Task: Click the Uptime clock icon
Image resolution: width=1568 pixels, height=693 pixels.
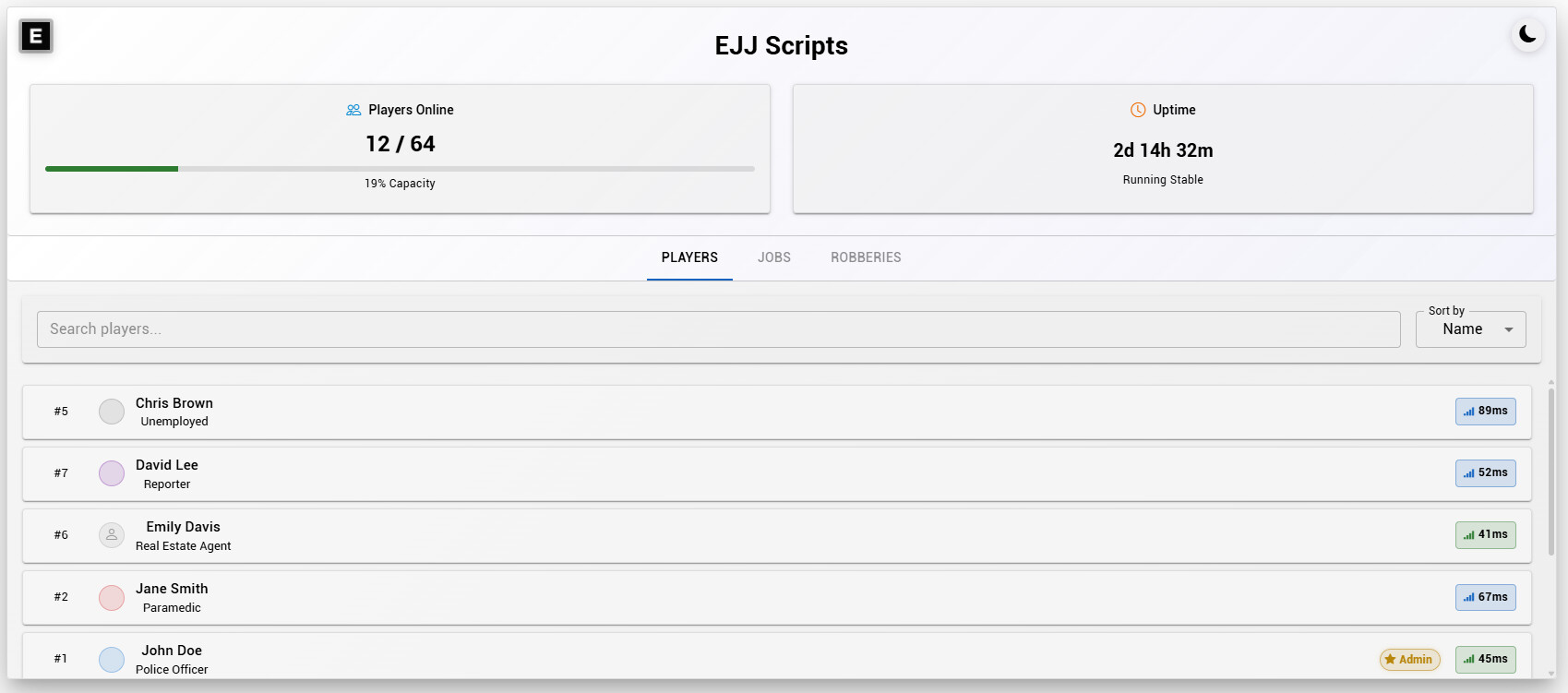Action: (1136, 109)
